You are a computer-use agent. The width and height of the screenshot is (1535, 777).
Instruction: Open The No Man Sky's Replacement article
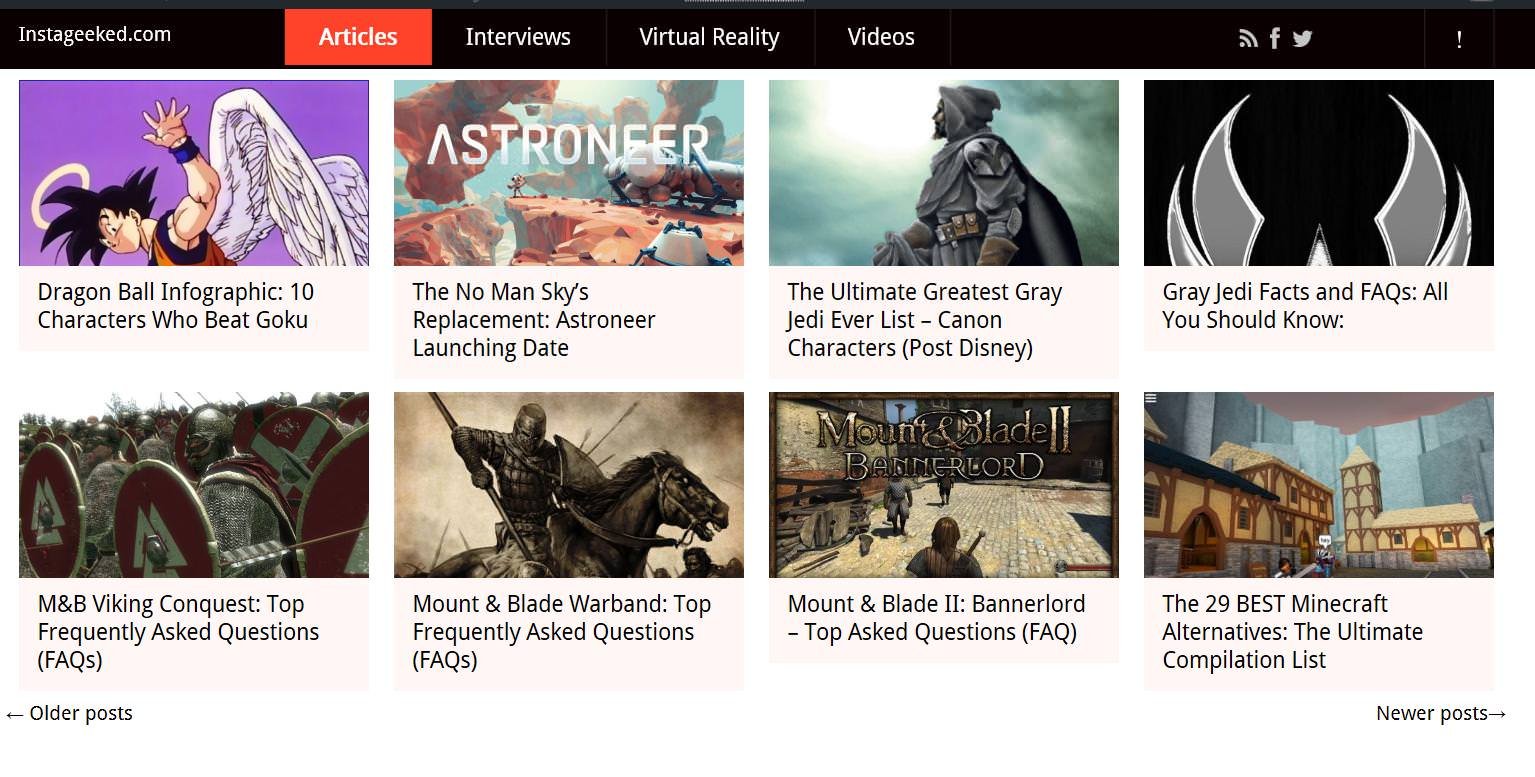point(534,320)
